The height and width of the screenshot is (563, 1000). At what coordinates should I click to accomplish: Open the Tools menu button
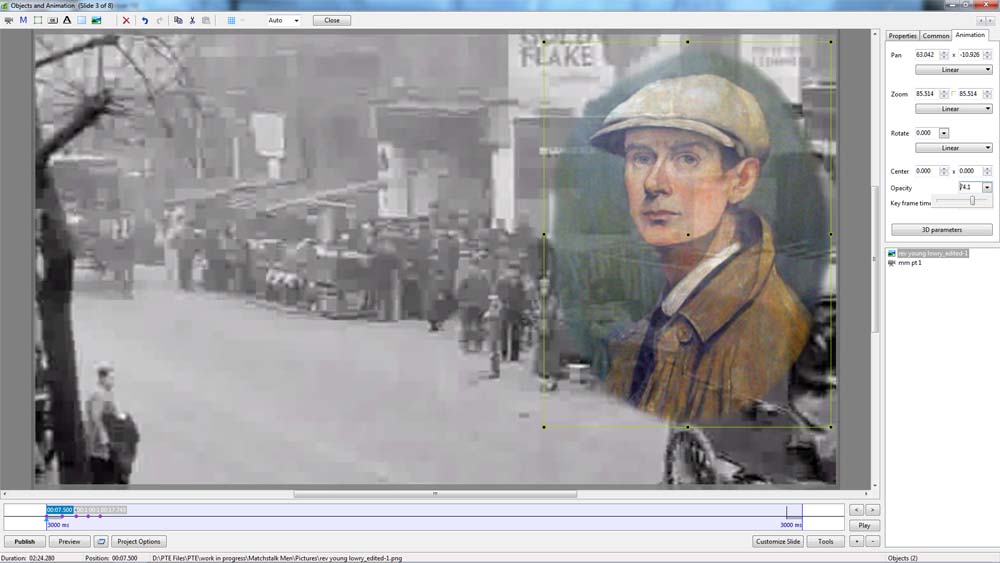825,541
